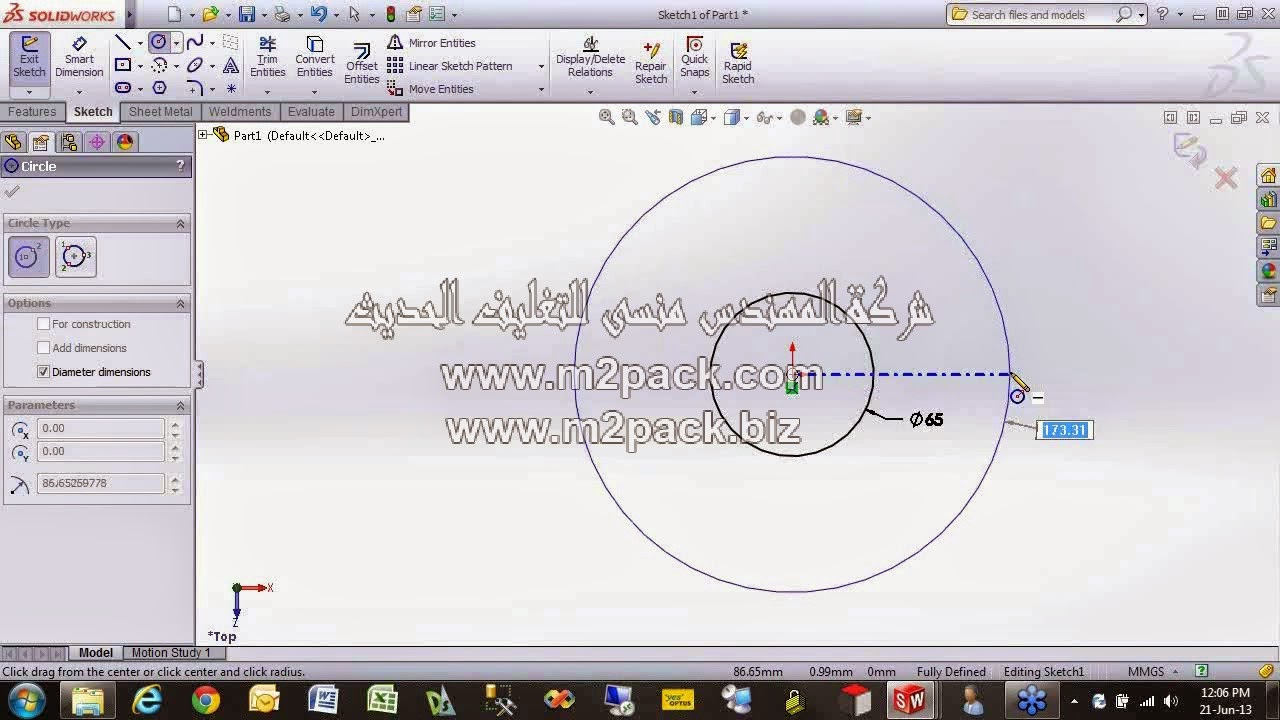This screenshot has height=720, width=1280.
Task: Click Rapid Sketch
Action: (738, 63)
